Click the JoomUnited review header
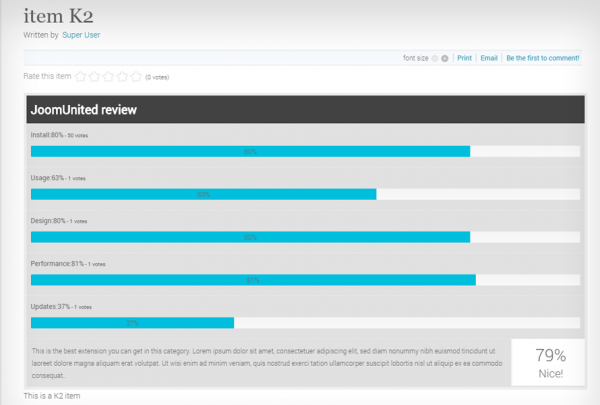This screenshot has height=405, width=600. coord(305,110)
